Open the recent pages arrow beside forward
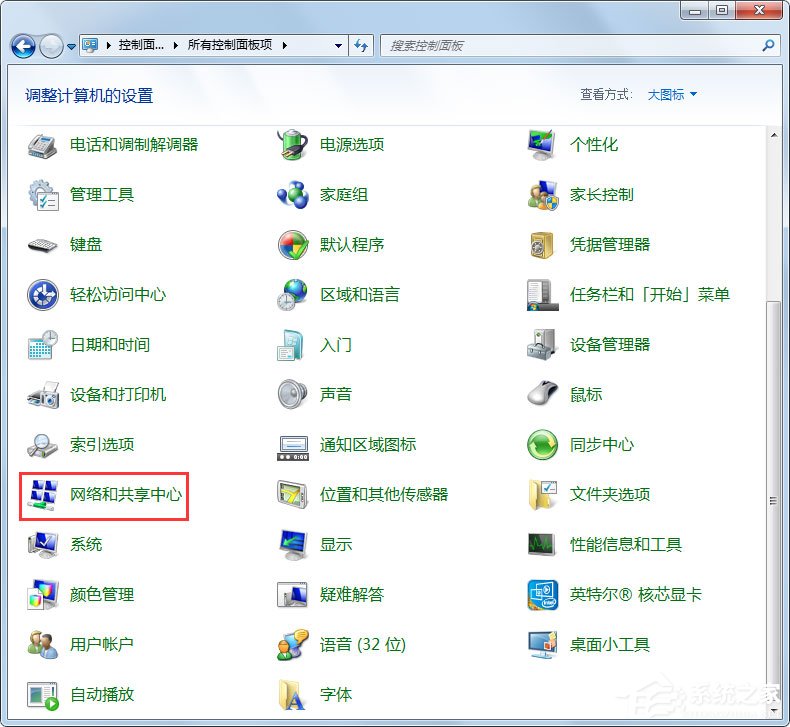 [x=71, y=46]
